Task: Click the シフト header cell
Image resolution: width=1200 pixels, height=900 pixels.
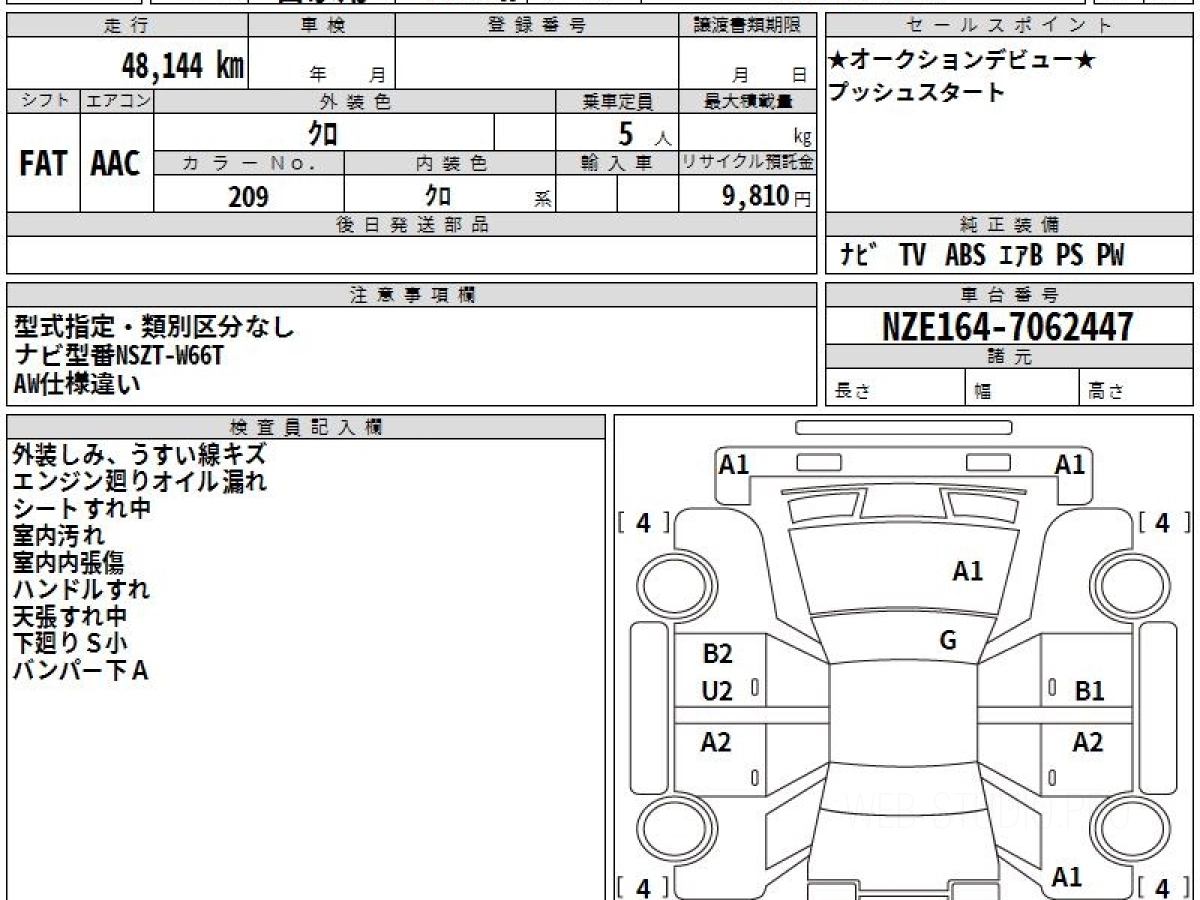Action: [x=43, y=101]
